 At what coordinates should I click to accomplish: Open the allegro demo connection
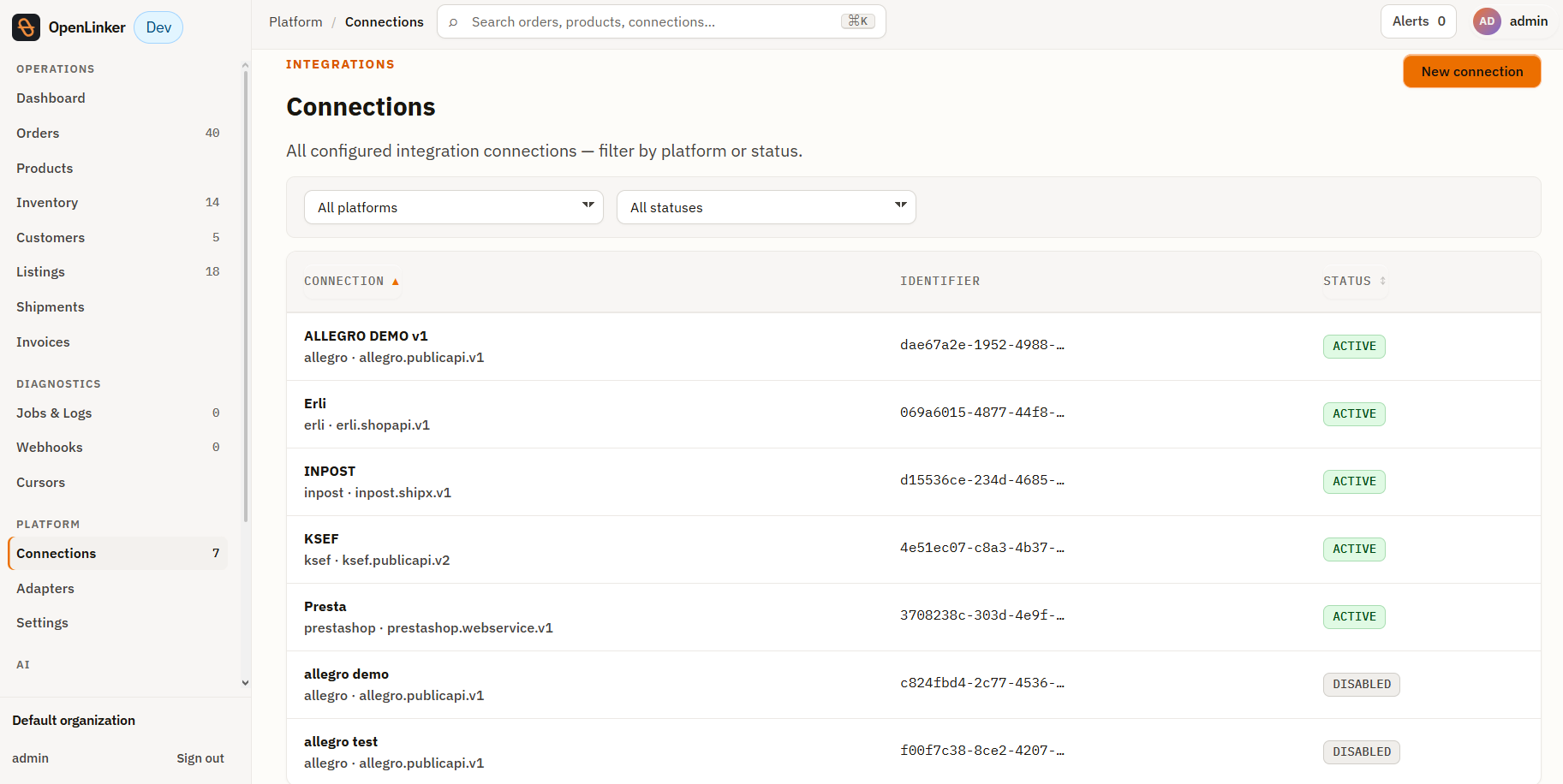pos(914,685)
